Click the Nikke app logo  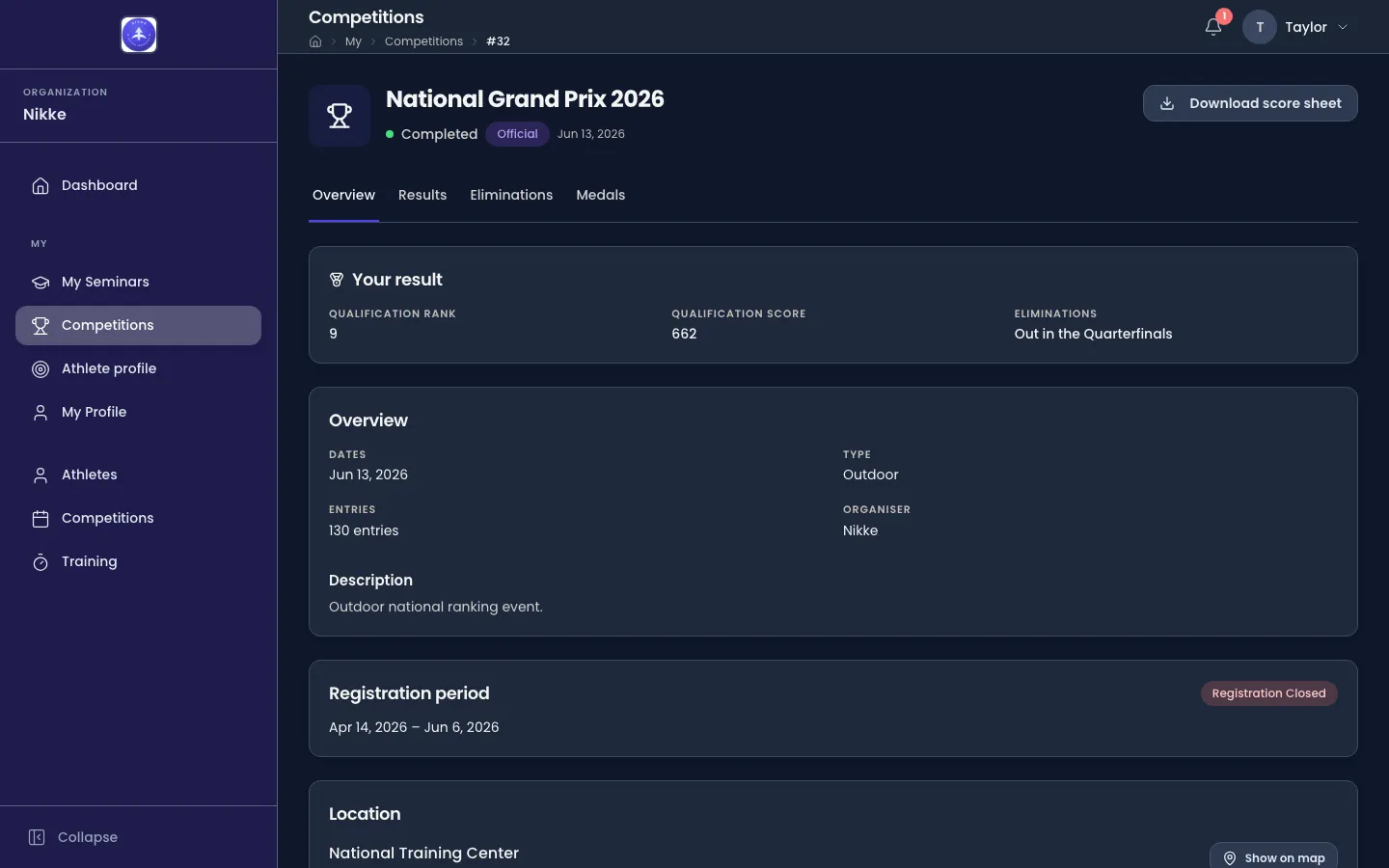tap(139, 35)
